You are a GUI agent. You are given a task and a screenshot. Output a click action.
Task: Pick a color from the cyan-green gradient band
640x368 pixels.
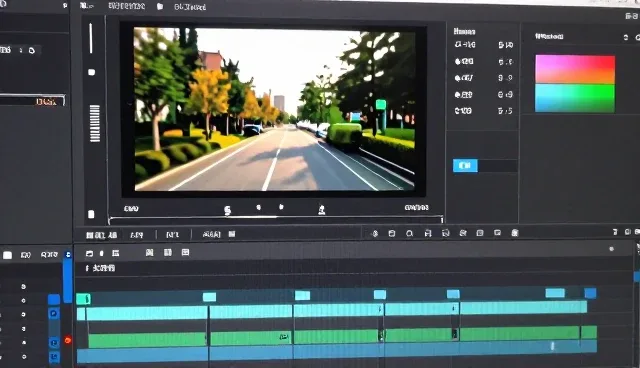point(575,98)
